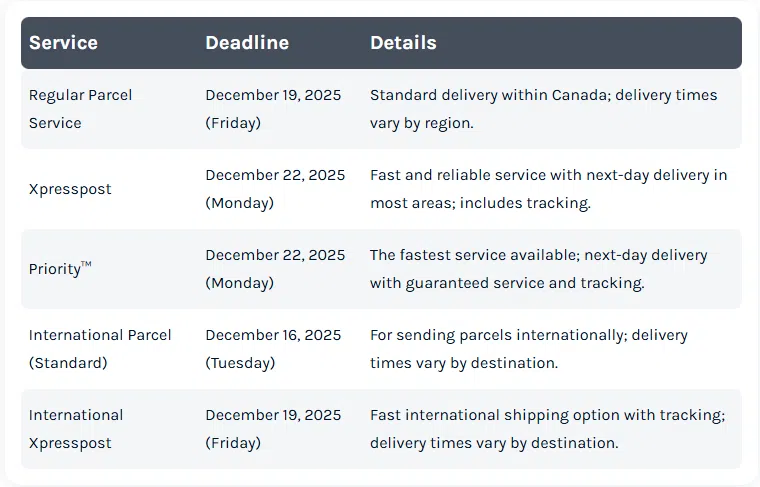The height and width of the screenshot is (487, 760).
Task: Click the Regular Parcel Service deadline, December 19
Action: click(273, 109)
